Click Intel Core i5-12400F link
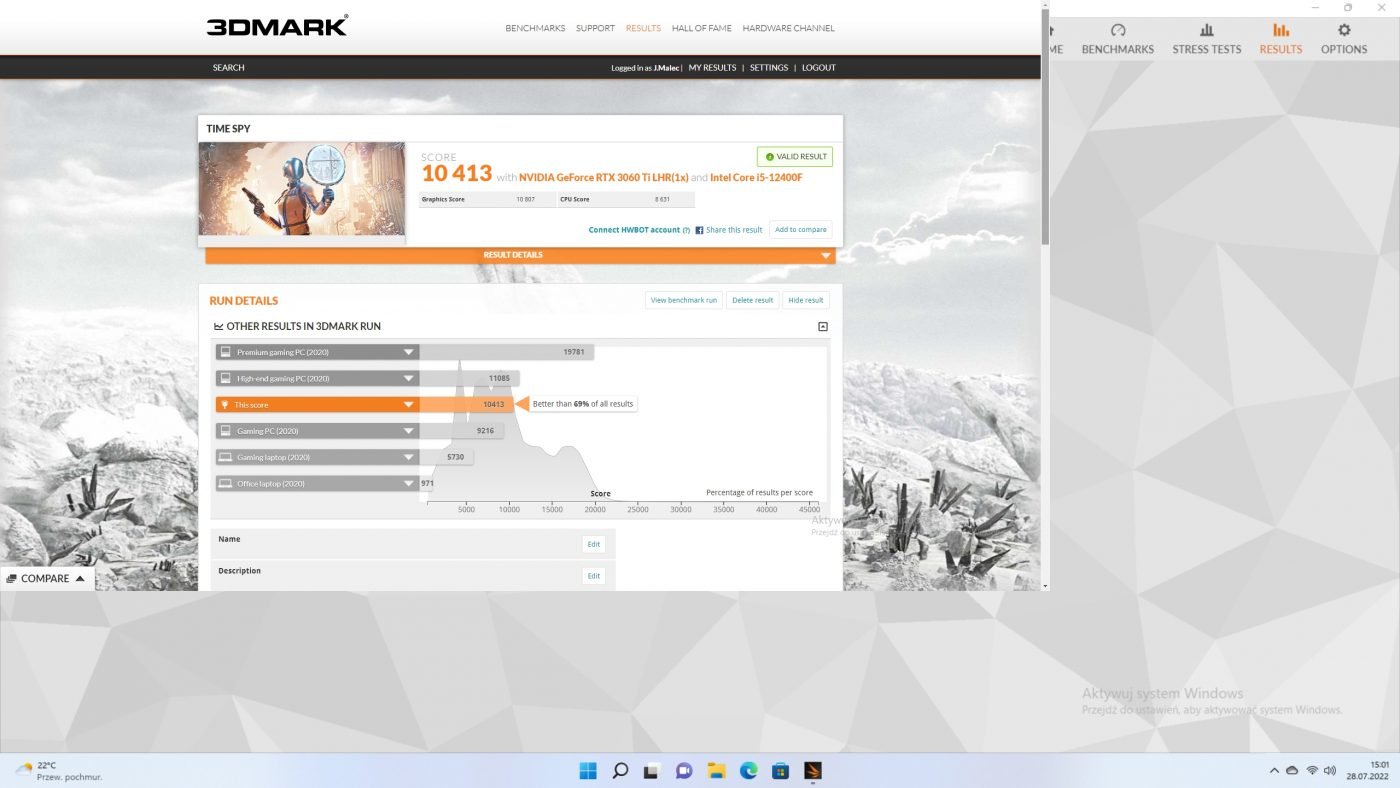The height and width of the screenshot is (788, 1400). (x=756, y=178)
